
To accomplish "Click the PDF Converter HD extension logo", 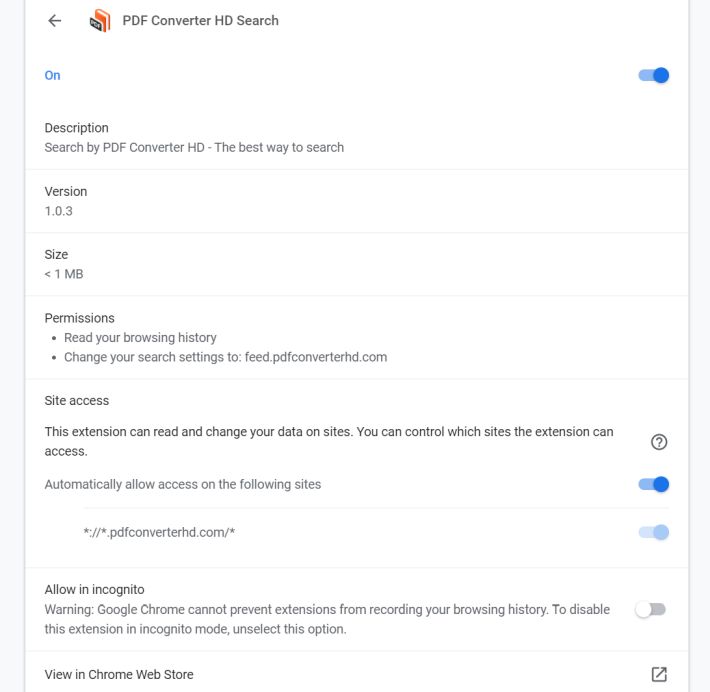I will [x=100, y=21].
